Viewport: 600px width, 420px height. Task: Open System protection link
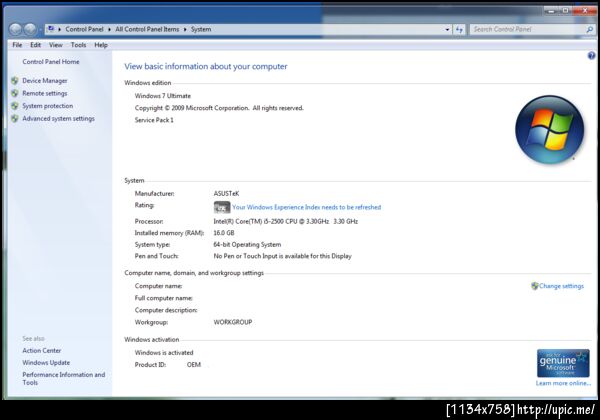pyautogui.click(x=47, y=106)
